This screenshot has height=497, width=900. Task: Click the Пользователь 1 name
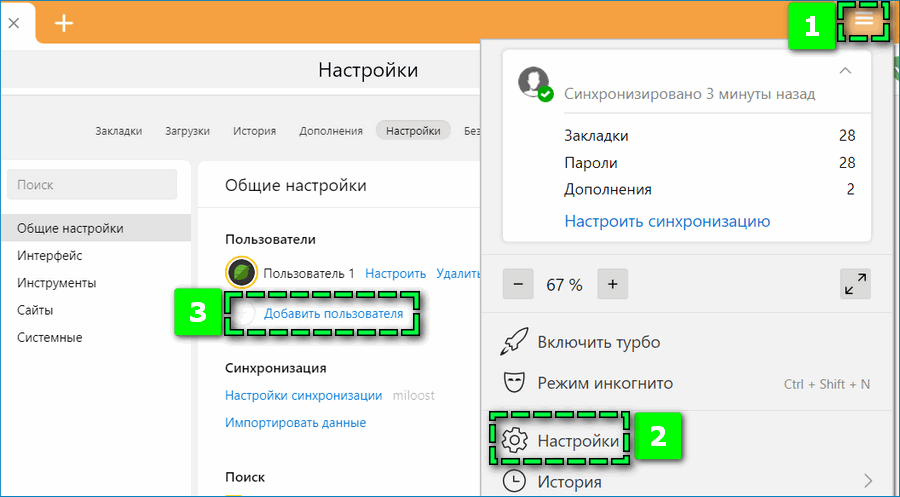309,274
